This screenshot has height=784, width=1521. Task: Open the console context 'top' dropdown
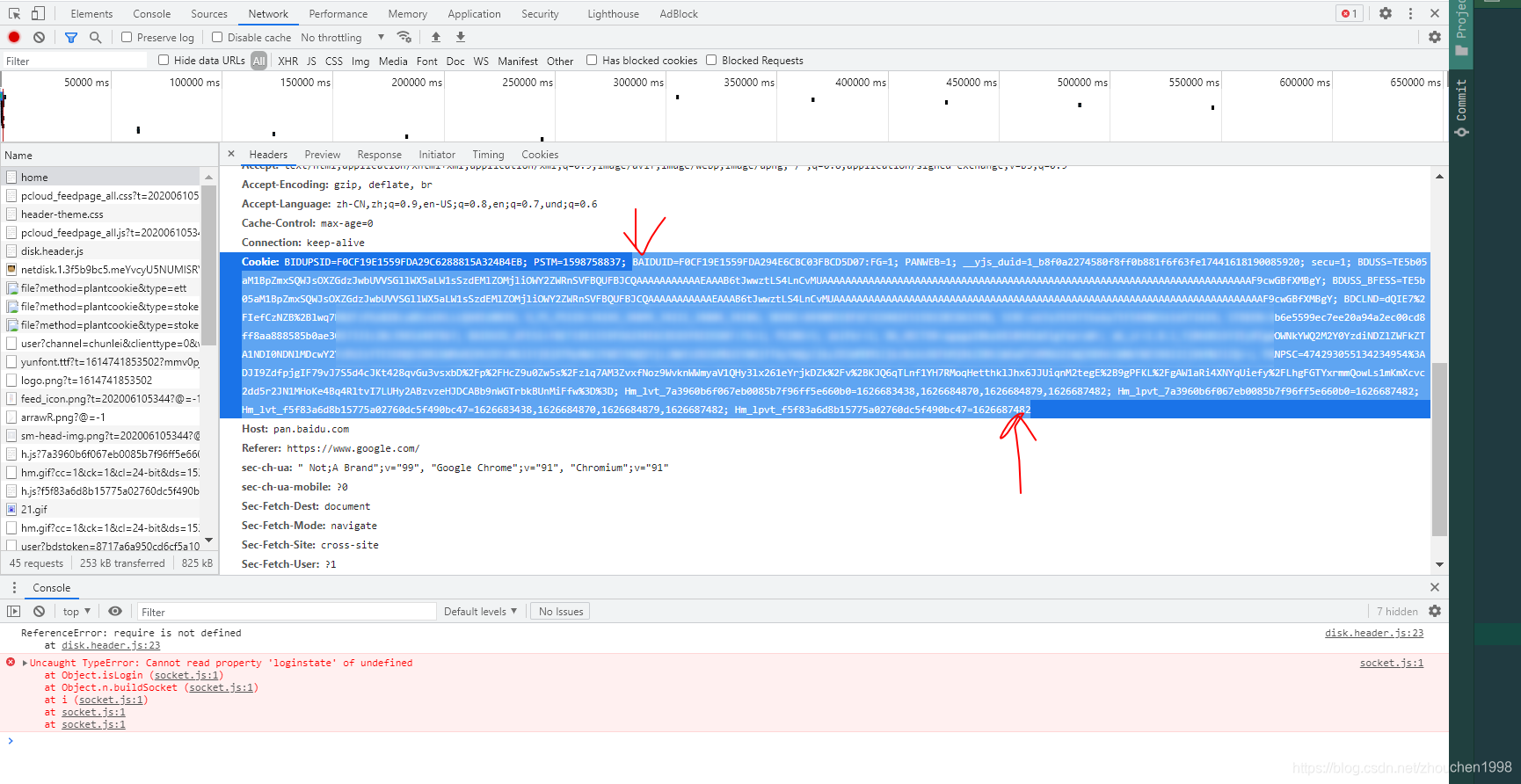tap(76, 611)
